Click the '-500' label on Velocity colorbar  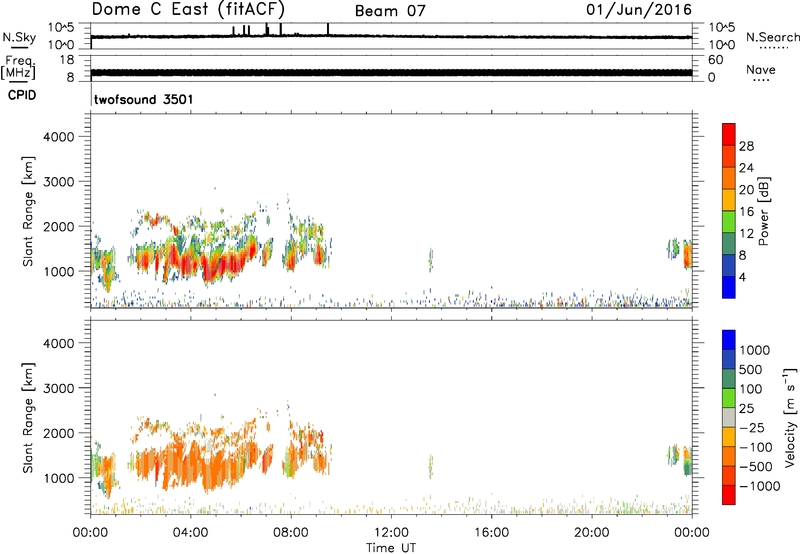point(756,467)
